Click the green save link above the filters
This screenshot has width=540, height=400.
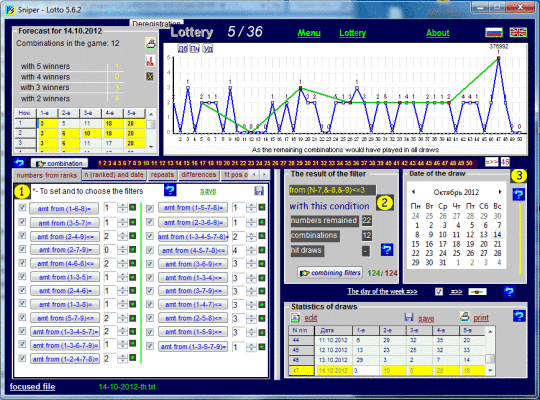tap(208, 191)
